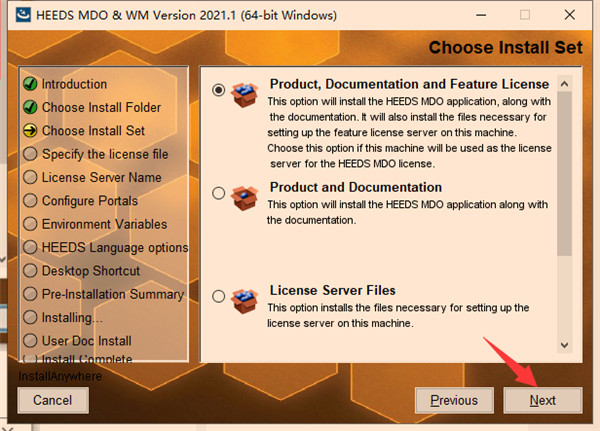The image size is (600, 431).
Task: Click the step circle beside Installing...
Action: (30, 317)
